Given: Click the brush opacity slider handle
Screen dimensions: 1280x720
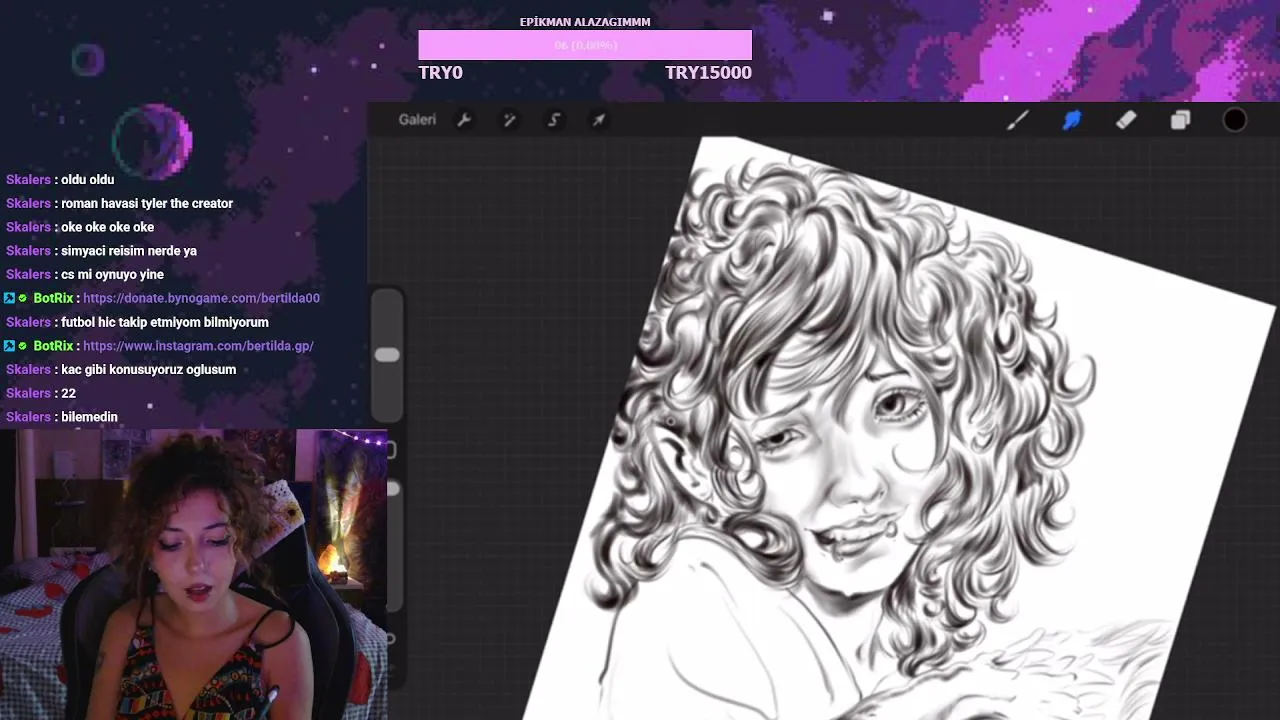Looking at the screenshot, I should pyautogui.click(x=392, y=489).
